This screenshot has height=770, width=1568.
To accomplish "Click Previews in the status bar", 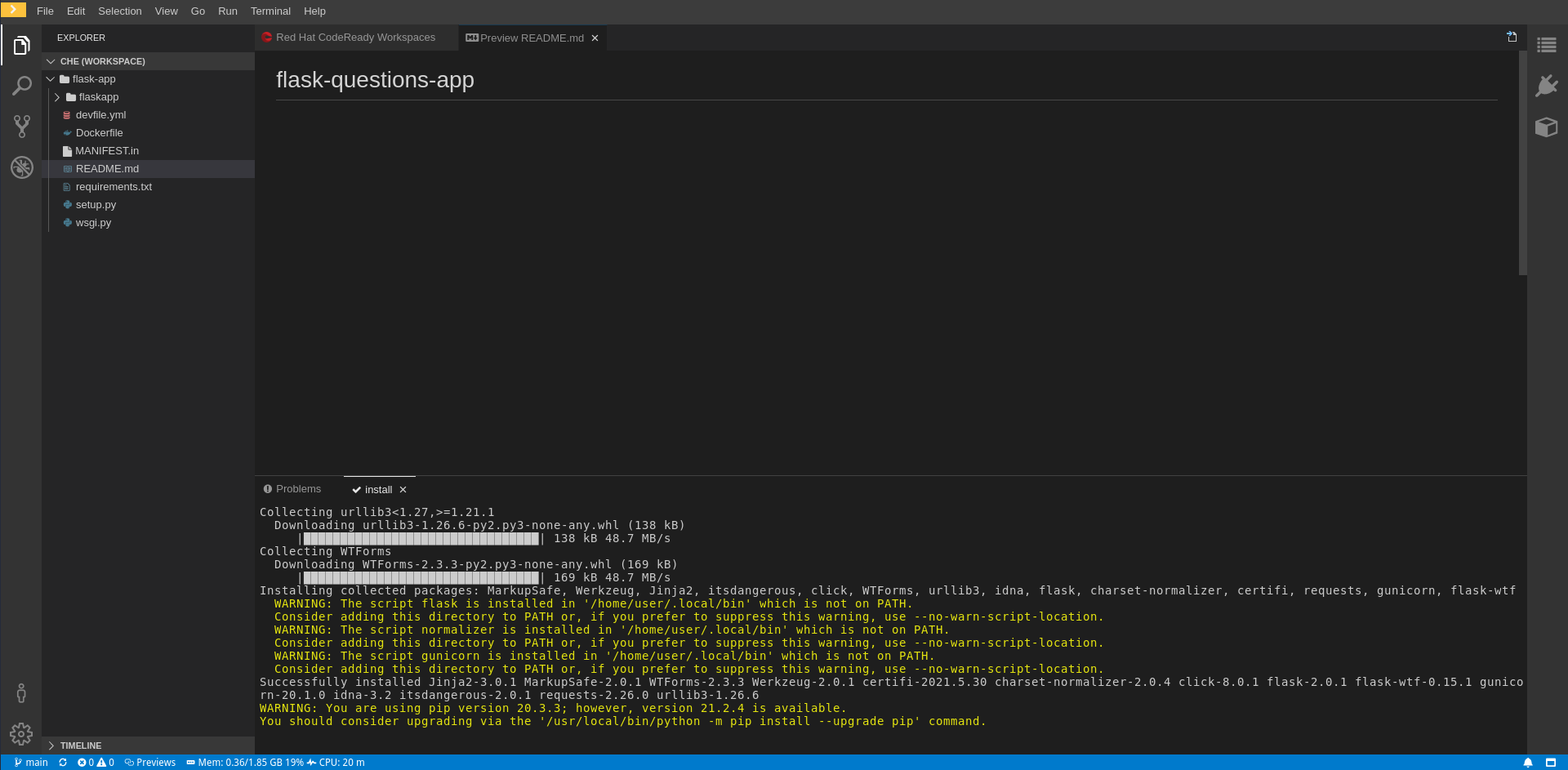I will point(150,763).
